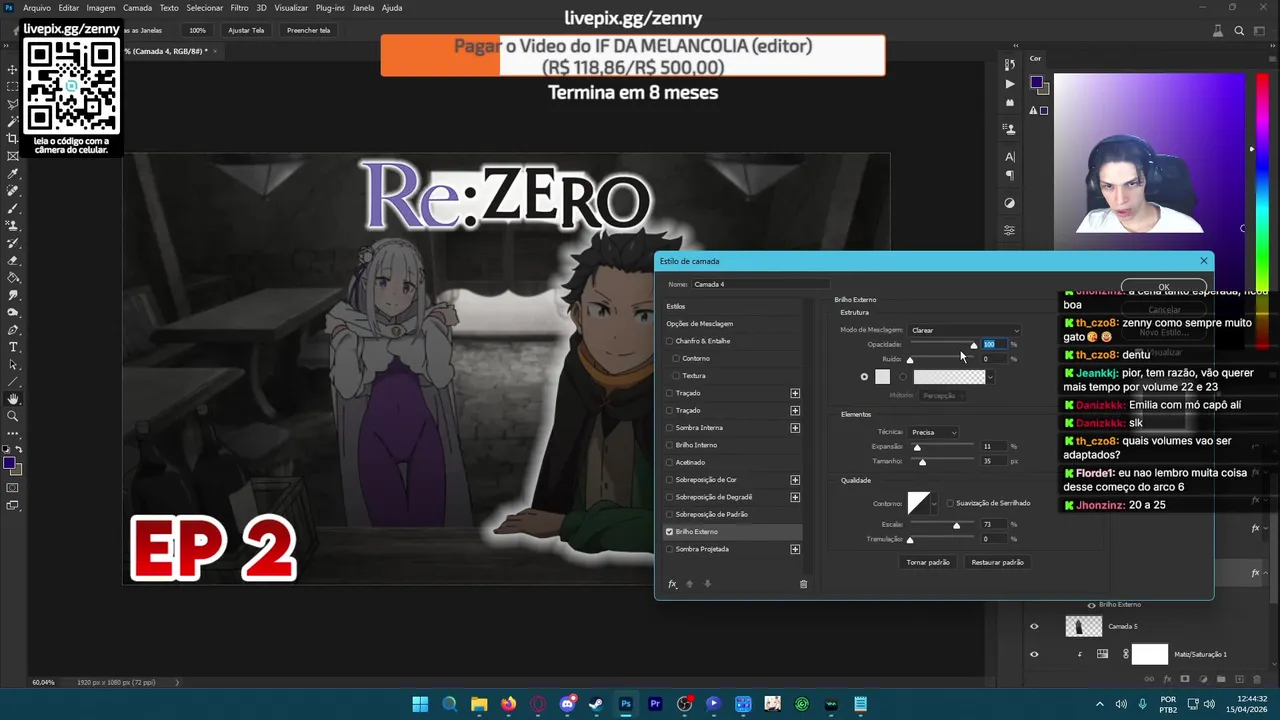Image resolution: width=1280 pixels, height=720 pixels.
Task: Click the Ajustar Tela button
Action: pyautogui.click(x=246, y=30)
